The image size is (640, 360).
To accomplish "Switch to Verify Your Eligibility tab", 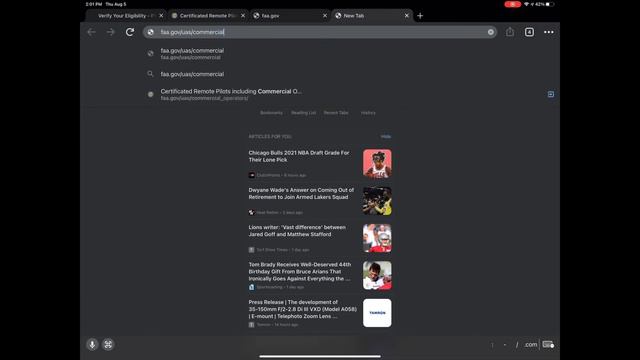I will (126, 16).
